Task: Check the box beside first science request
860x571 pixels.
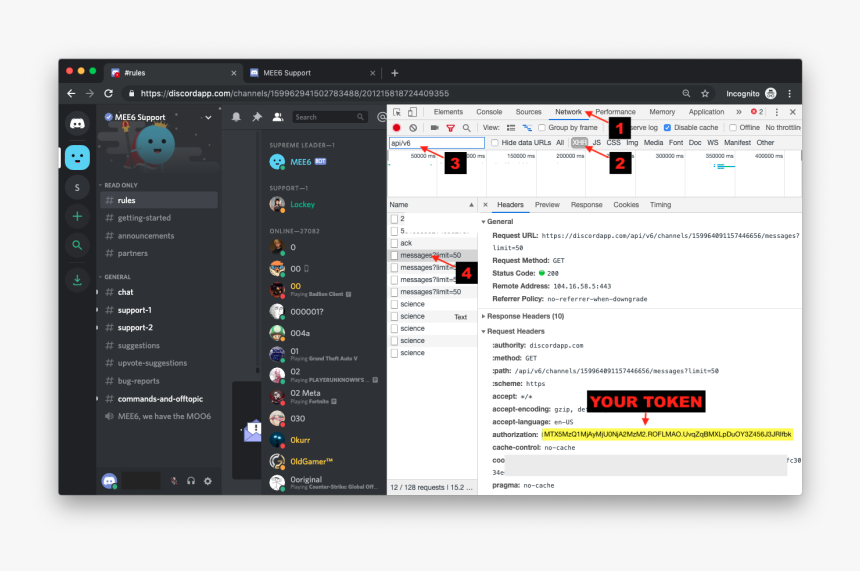Action: (394, 304)
